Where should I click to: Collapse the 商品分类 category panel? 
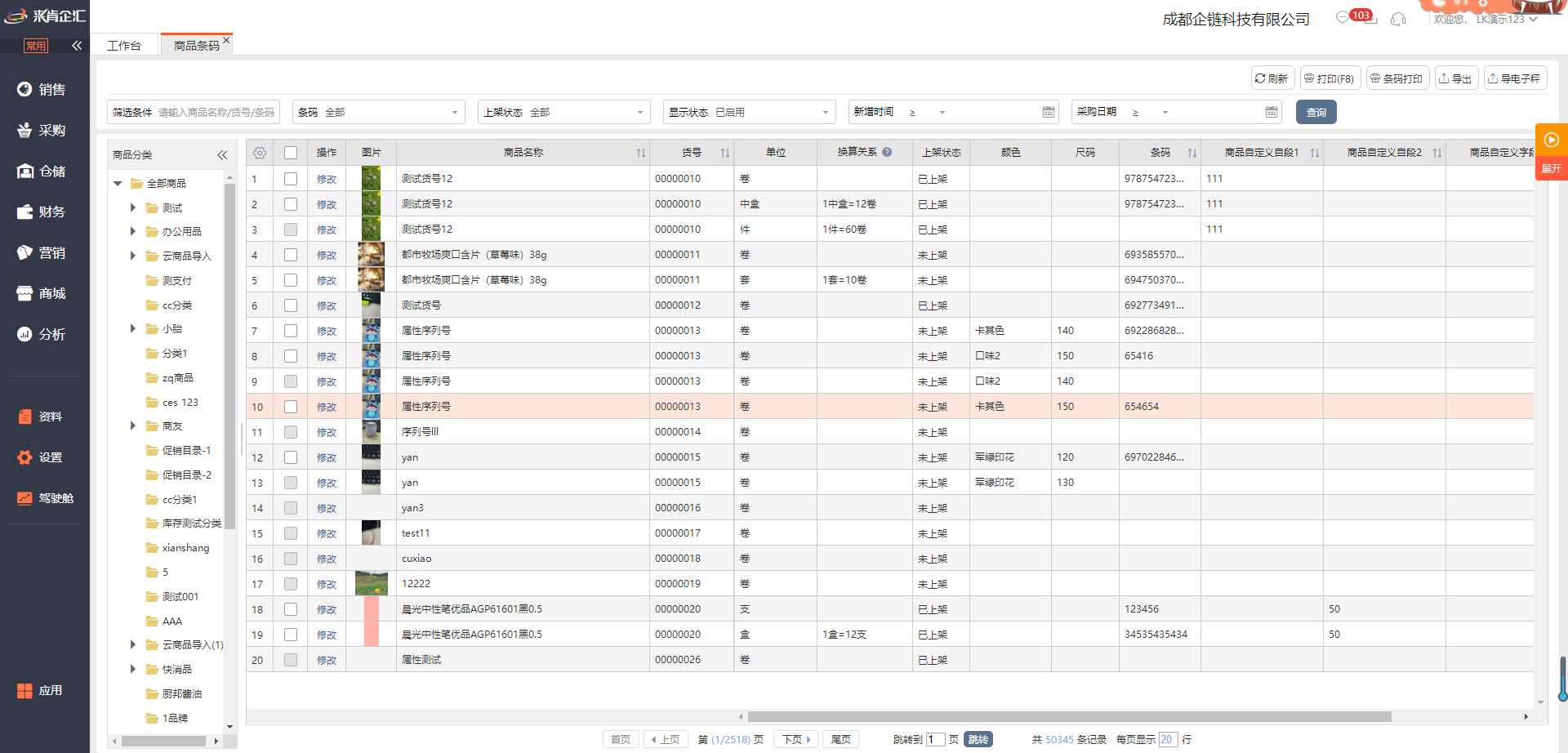tap(222, 155)
